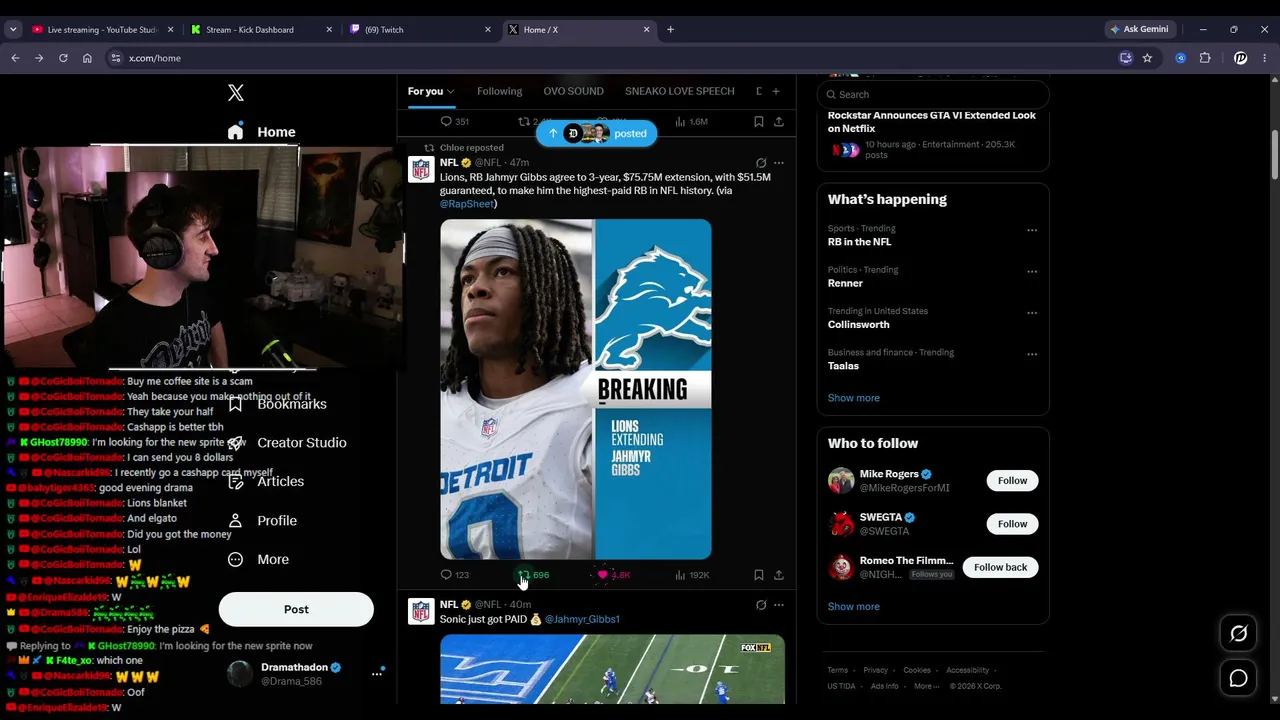
Task: Switch to the Kick Dashboard browser tab
Action: tap(261, 30)
